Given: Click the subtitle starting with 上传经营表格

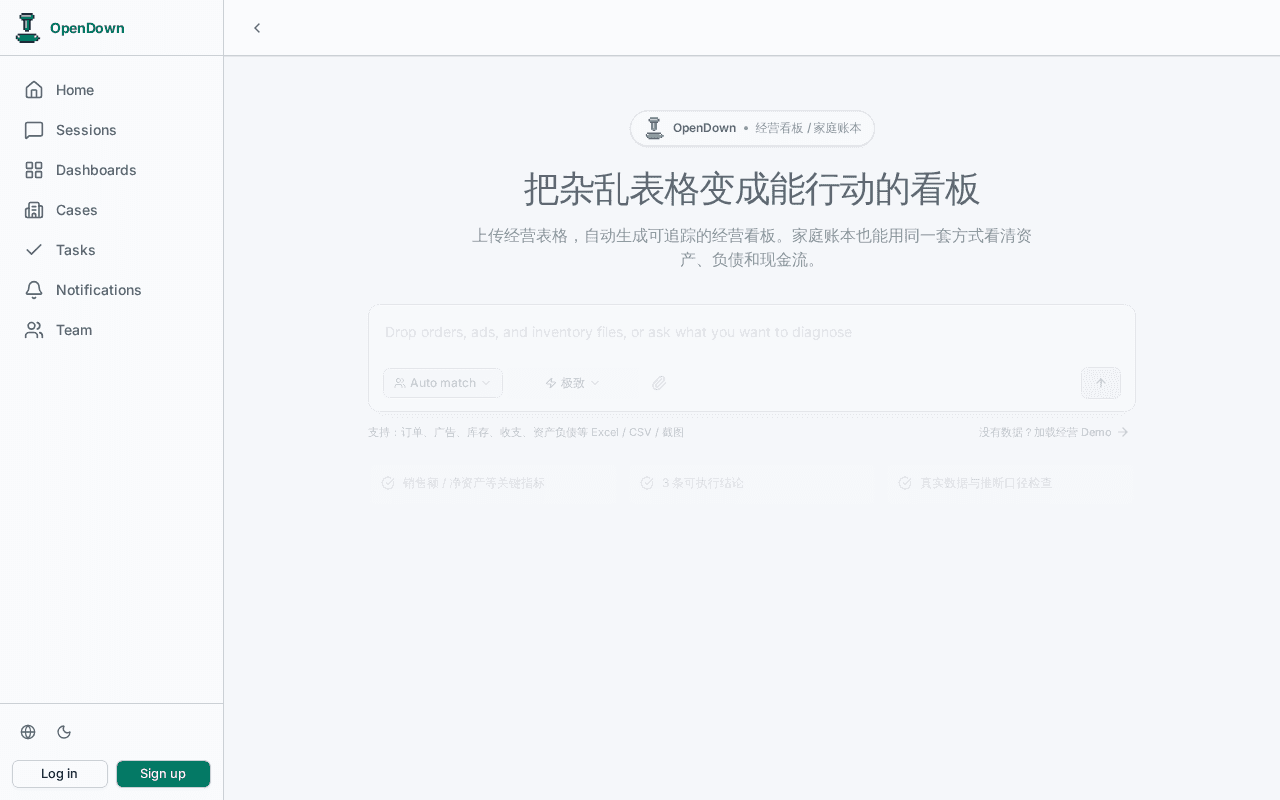Looking at the screenshot, I should pyautogui.click(x=752, y=248).
